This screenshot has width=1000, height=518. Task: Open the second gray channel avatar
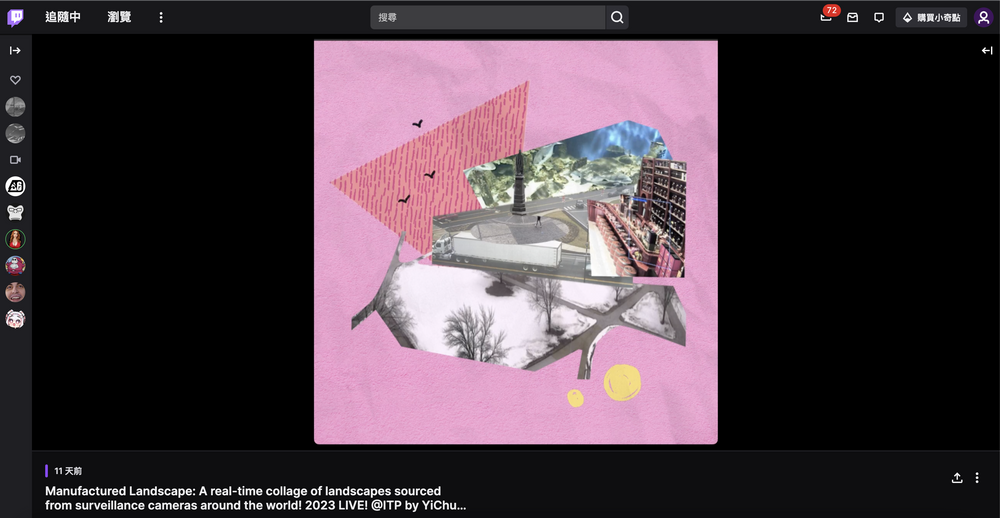click(x=15, y=133)
